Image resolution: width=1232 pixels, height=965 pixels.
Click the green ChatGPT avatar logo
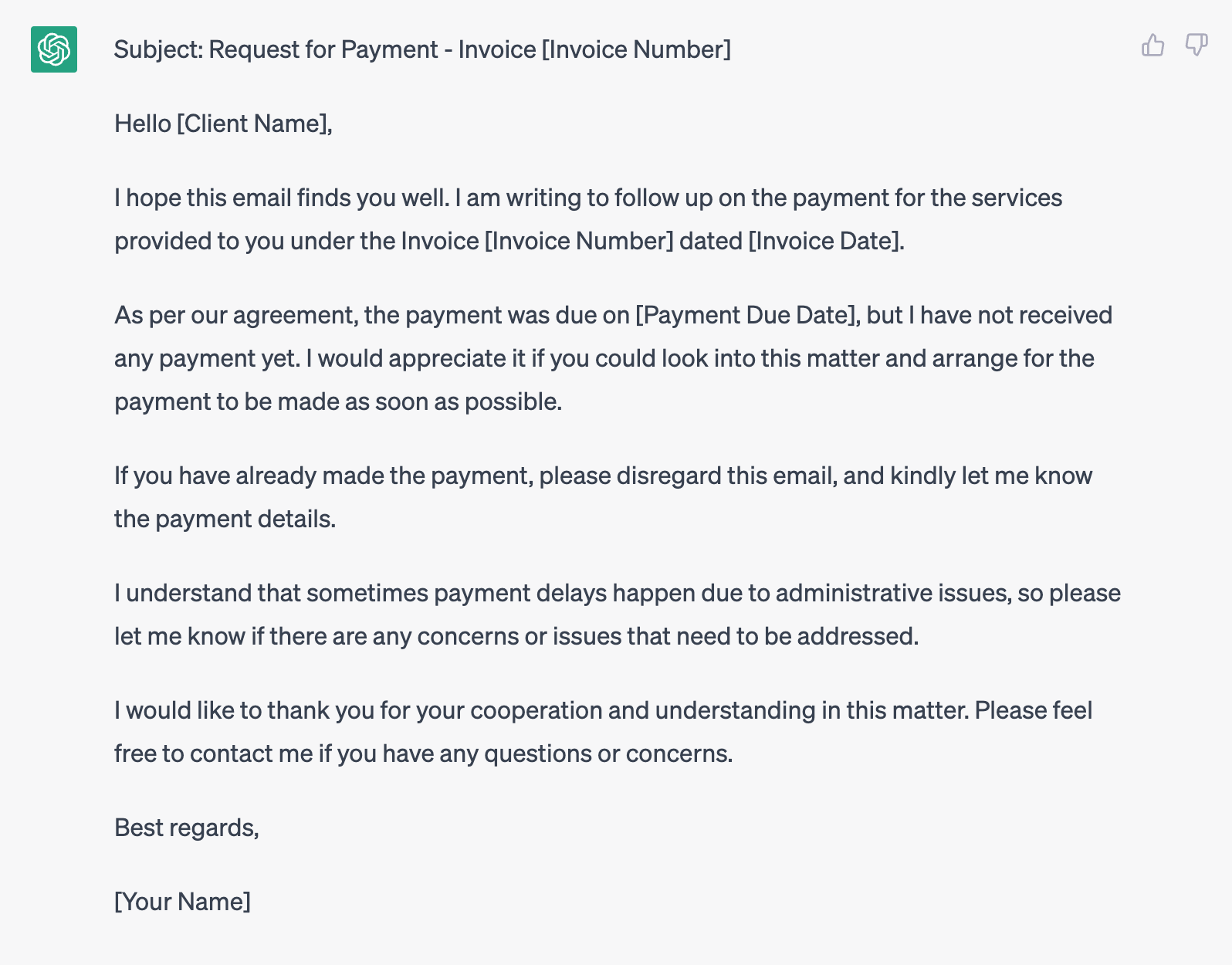click(54, 49)
